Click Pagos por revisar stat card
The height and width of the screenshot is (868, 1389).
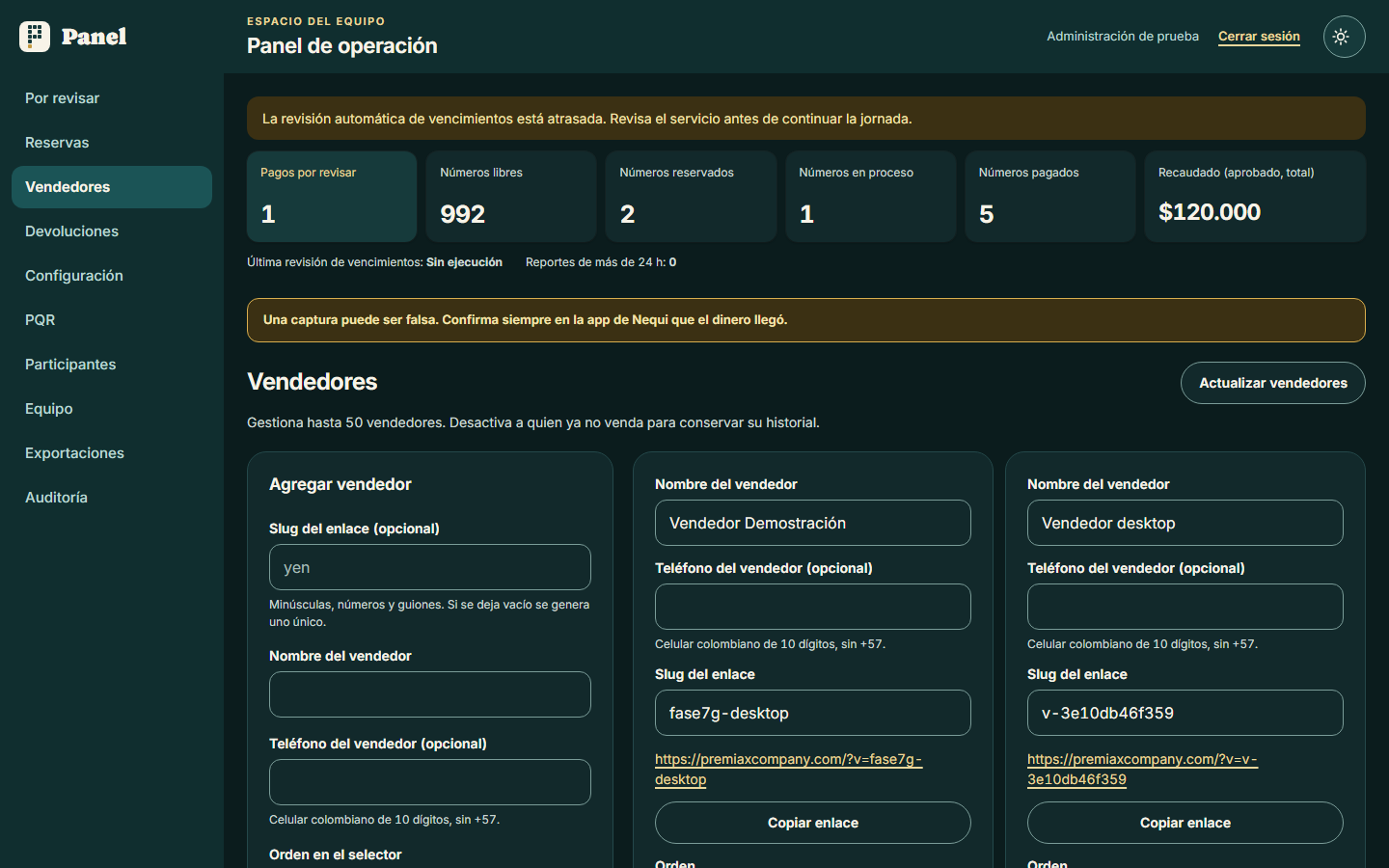pyautogui.click(x=332, y=196)
